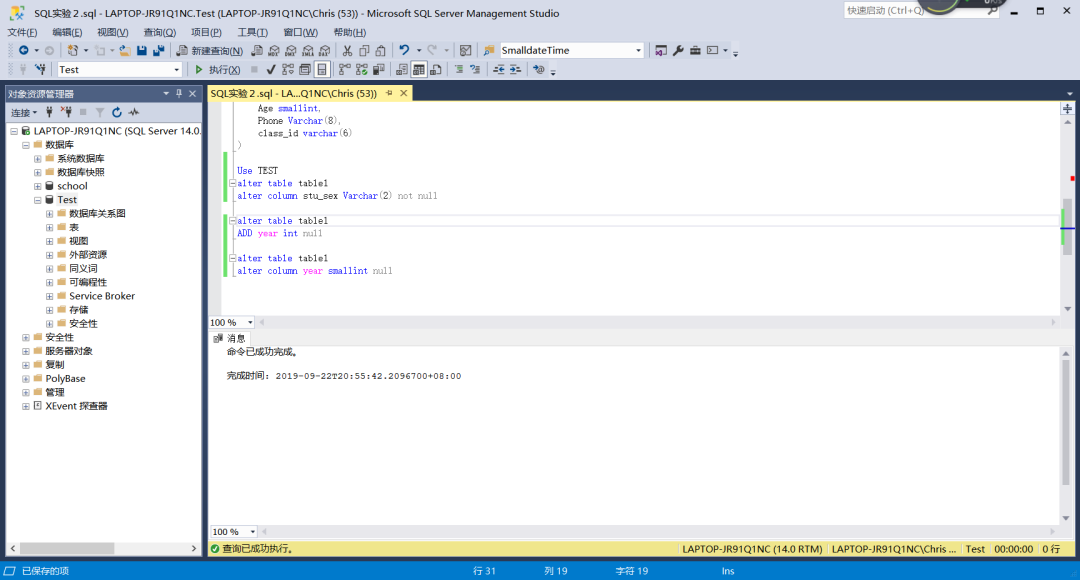Click the Save All icon in toolbar
Screen dimensions: 1080x580
(159, 50)
